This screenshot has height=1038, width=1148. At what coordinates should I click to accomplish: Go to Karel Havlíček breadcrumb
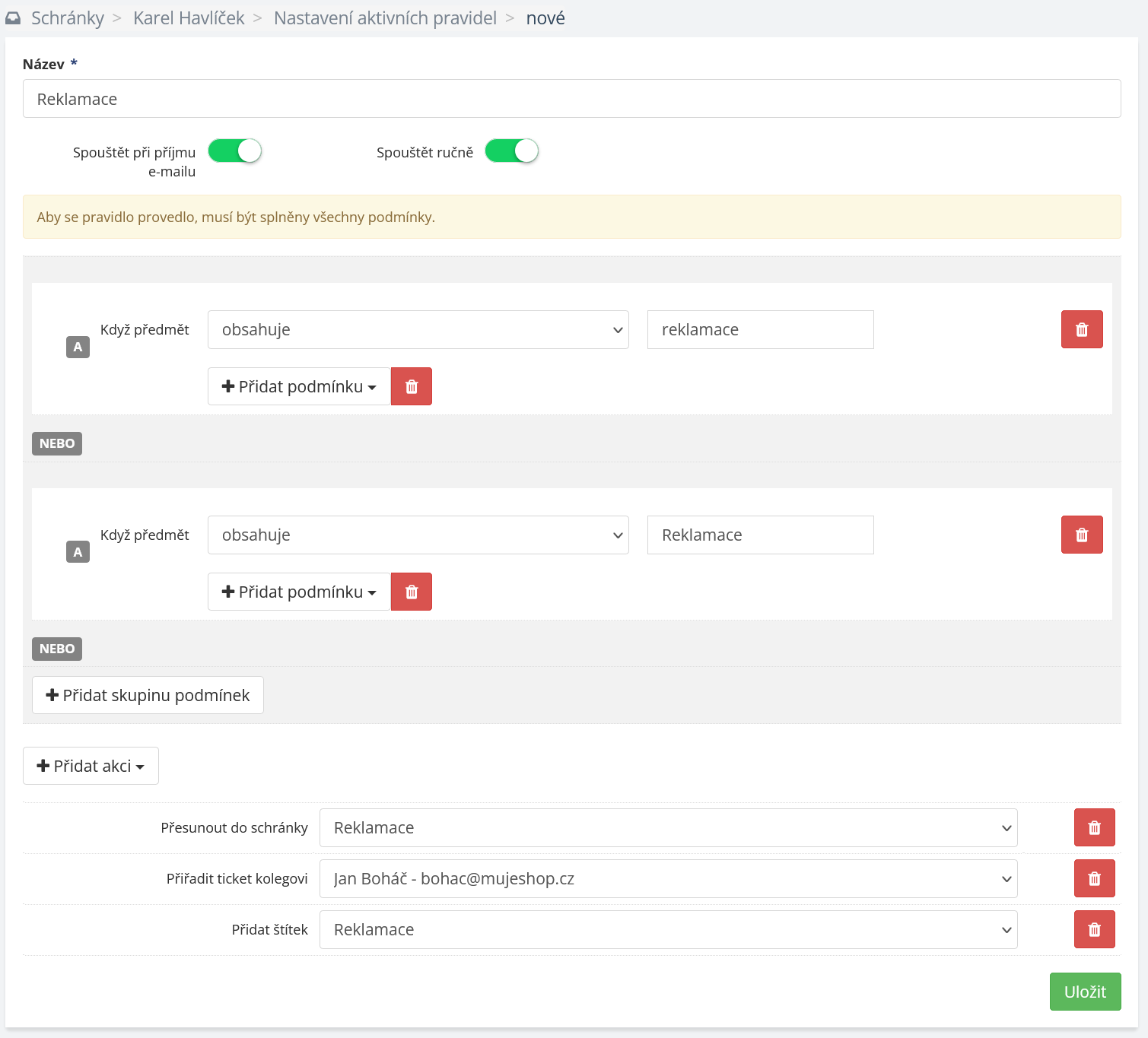189,18
